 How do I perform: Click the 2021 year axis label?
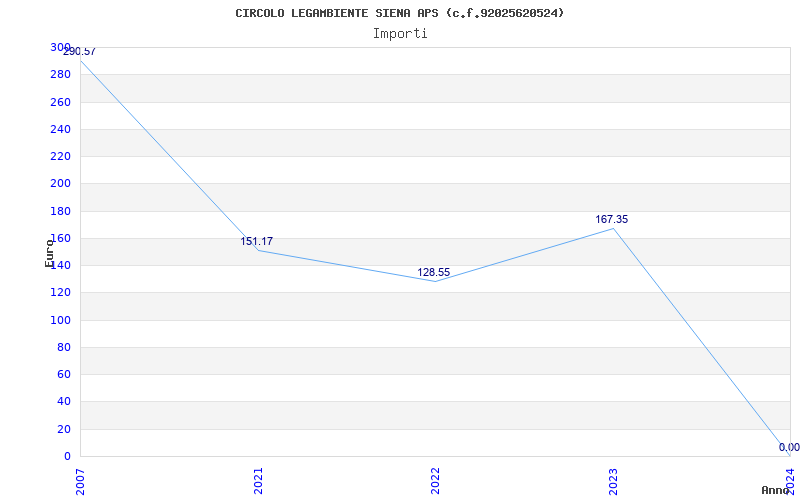[x=258, y=481]
